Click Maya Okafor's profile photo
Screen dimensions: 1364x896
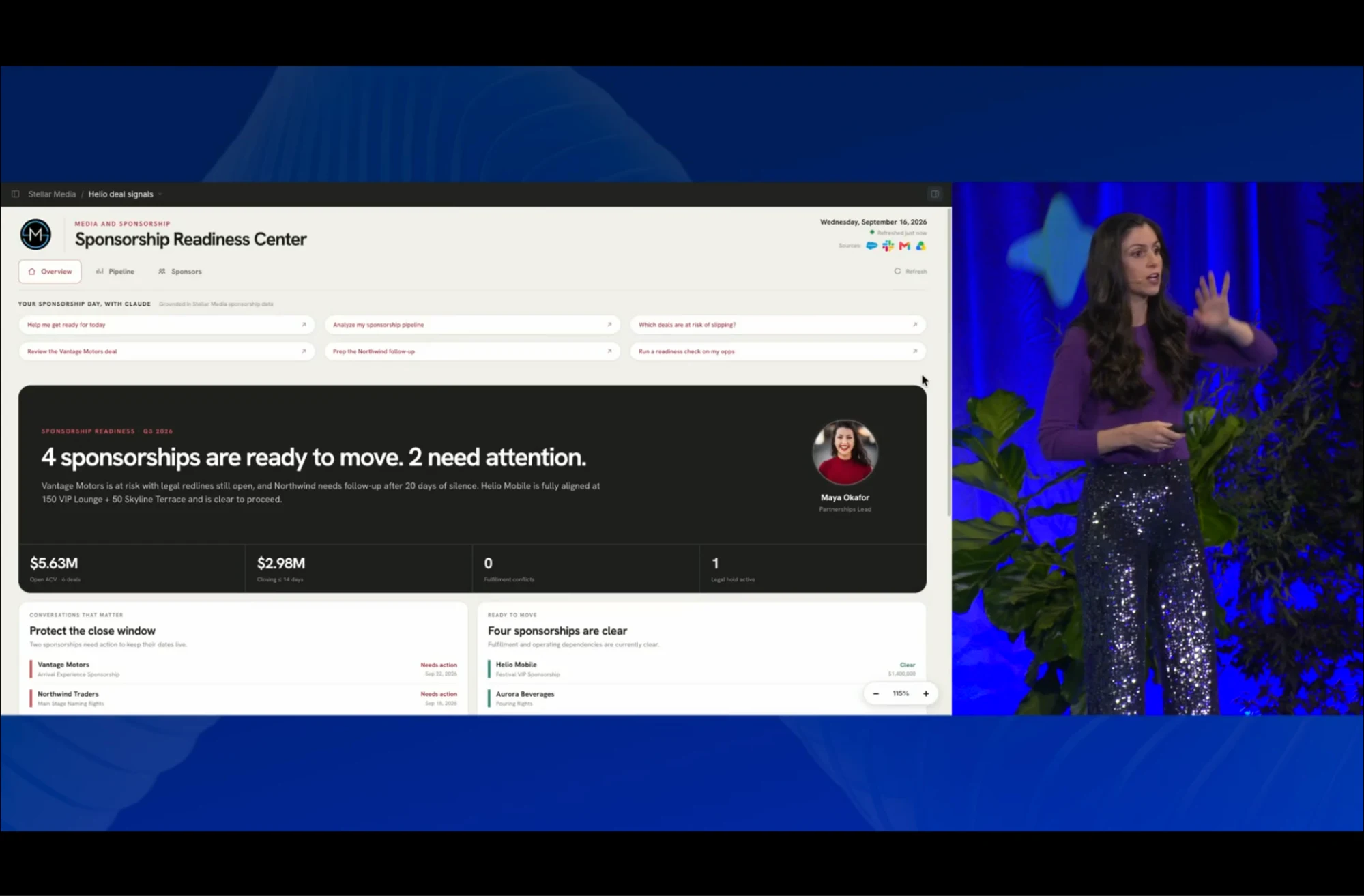point(845,452)
